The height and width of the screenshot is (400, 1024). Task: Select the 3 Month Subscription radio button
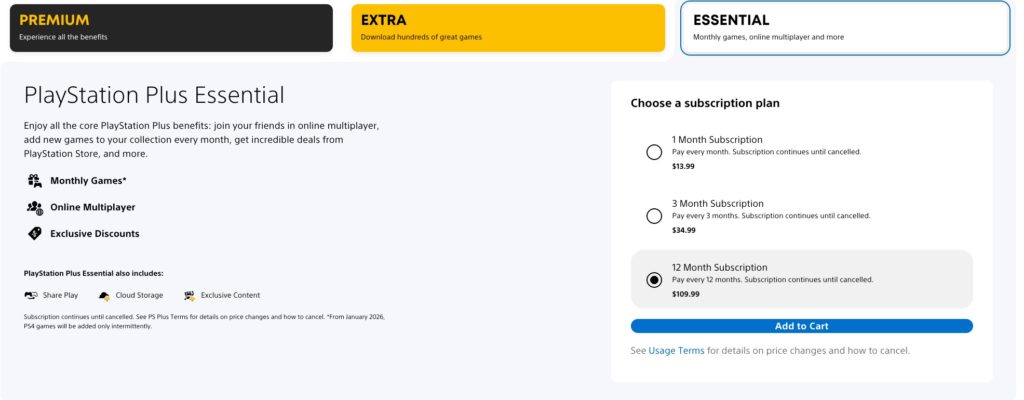click(x=654, y=216)
